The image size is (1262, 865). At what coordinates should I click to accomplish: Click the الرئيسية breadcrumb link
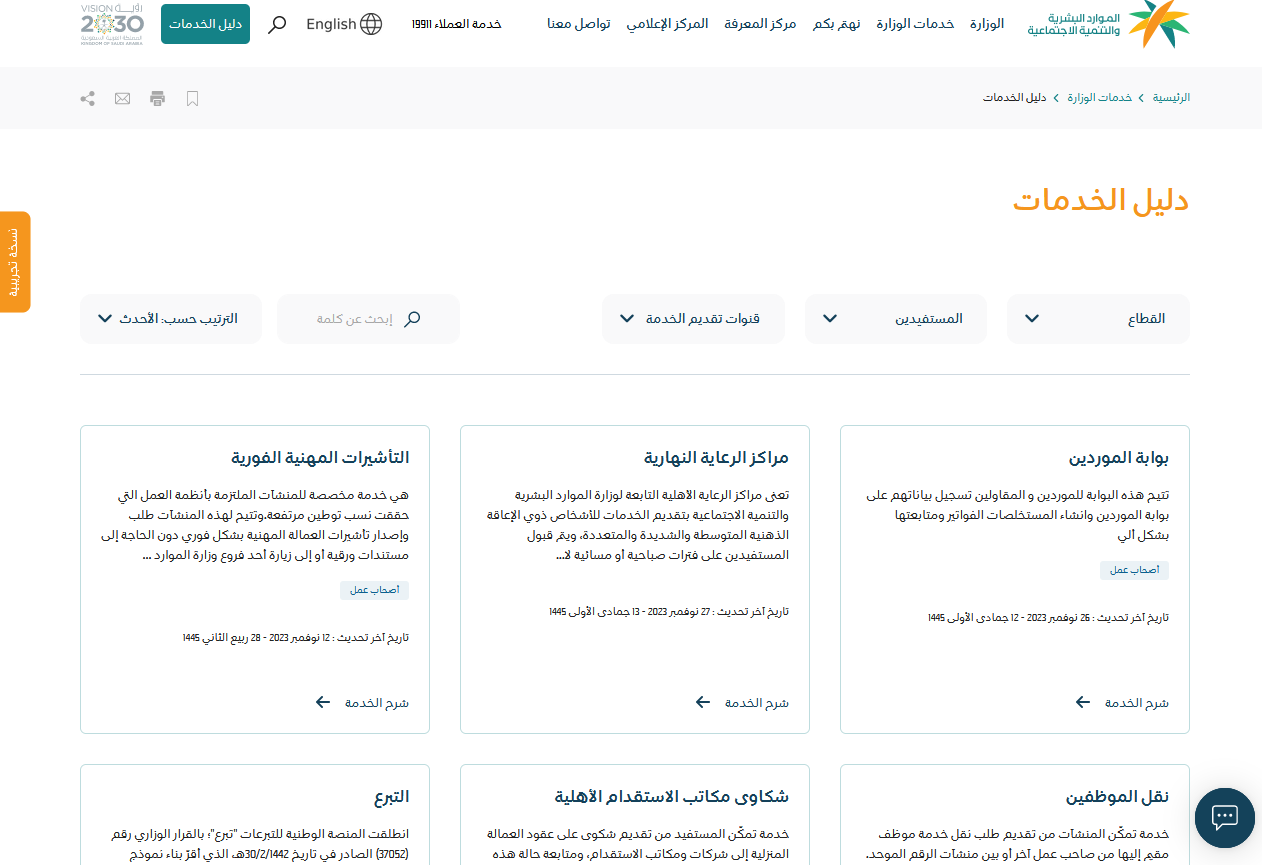[x=1171, y=98]
